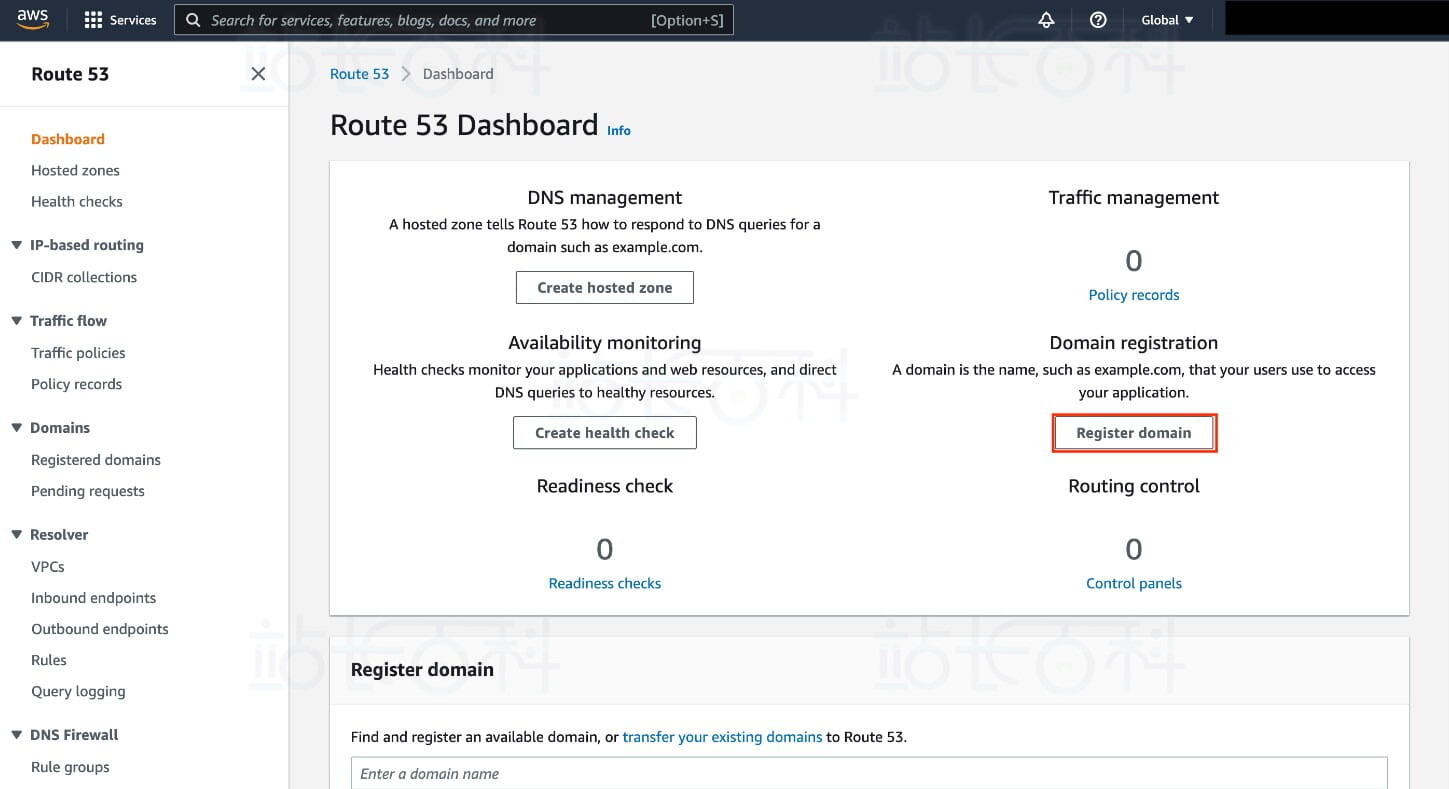The height and width of the screenshot is (789, 1449).
Task: Click the Route 53 sidebar title
Action: point(70,74)
